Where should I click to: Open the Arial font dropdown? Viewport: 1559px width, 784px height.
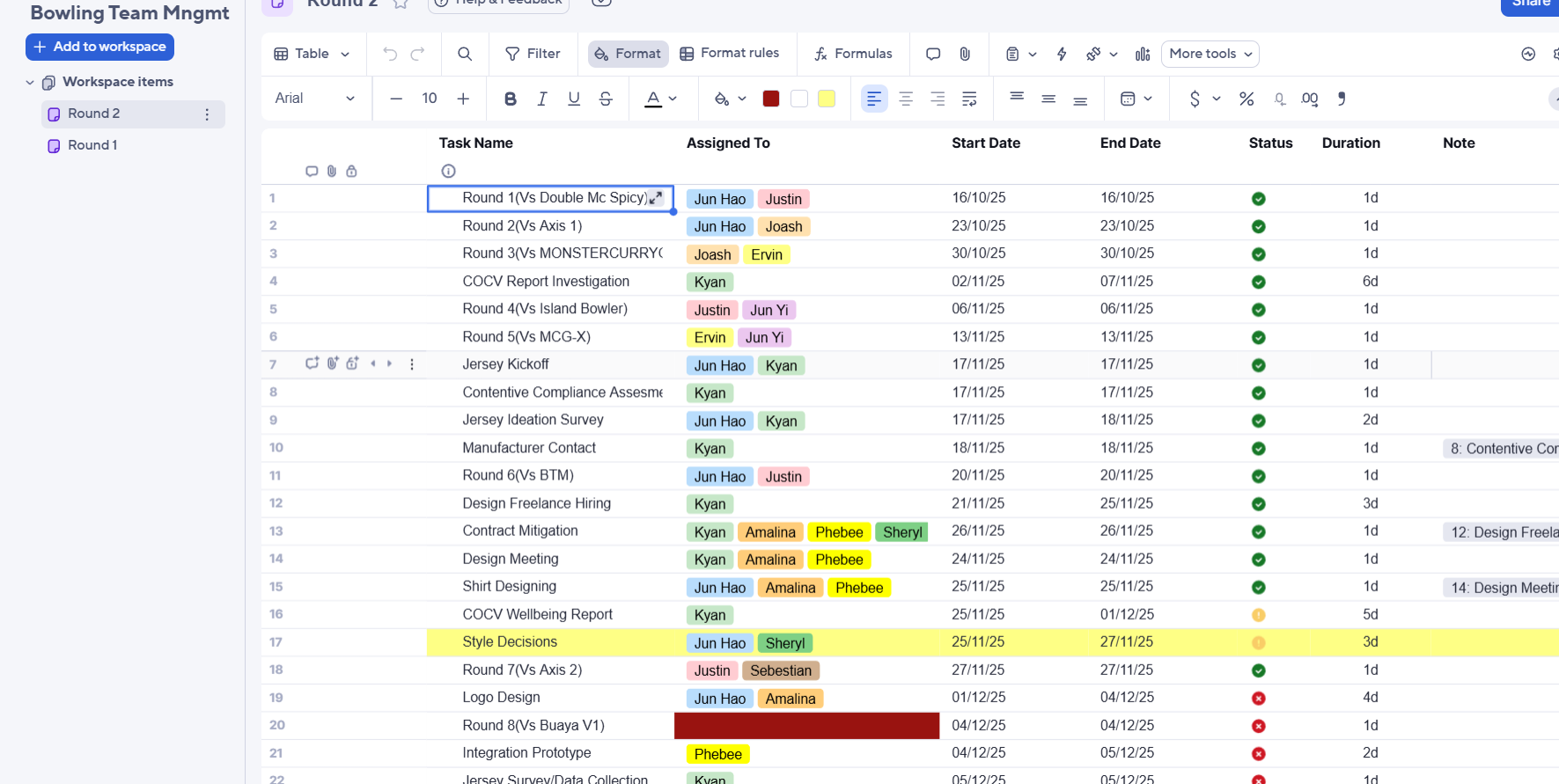pos(314,99)
